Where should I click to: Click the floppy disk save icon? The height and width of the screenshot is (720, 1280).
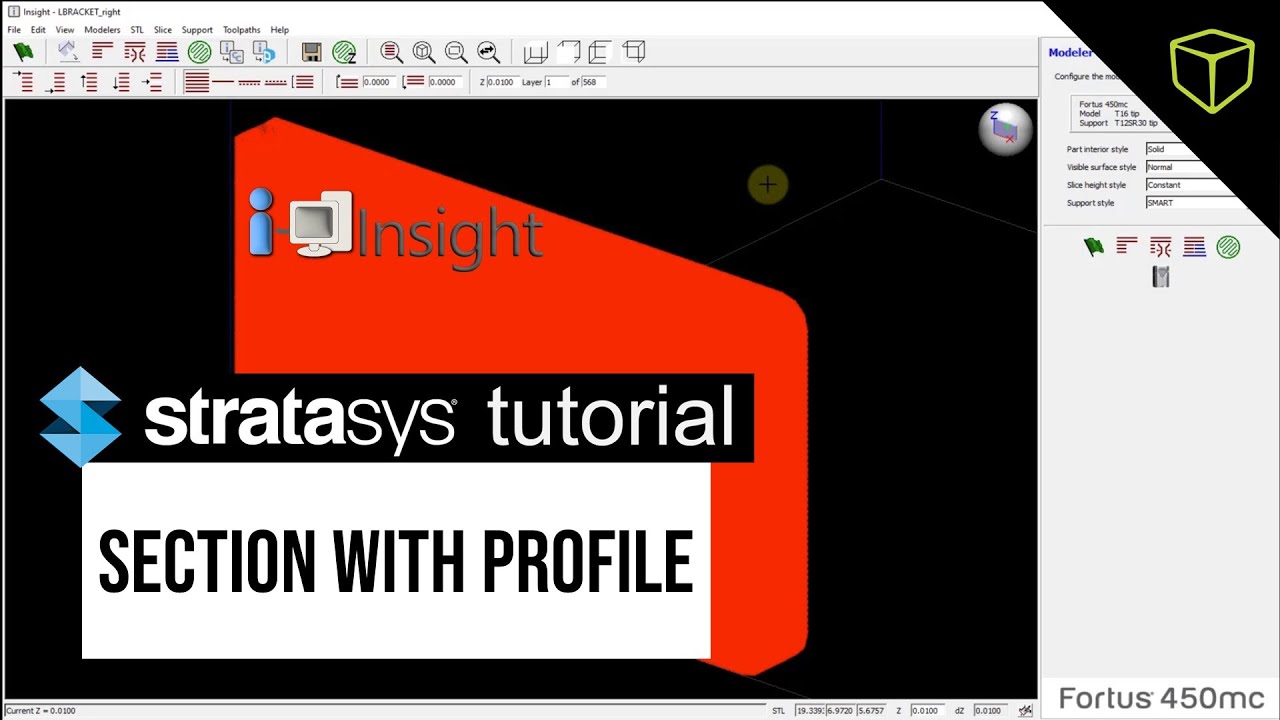(x=311, y=52)
